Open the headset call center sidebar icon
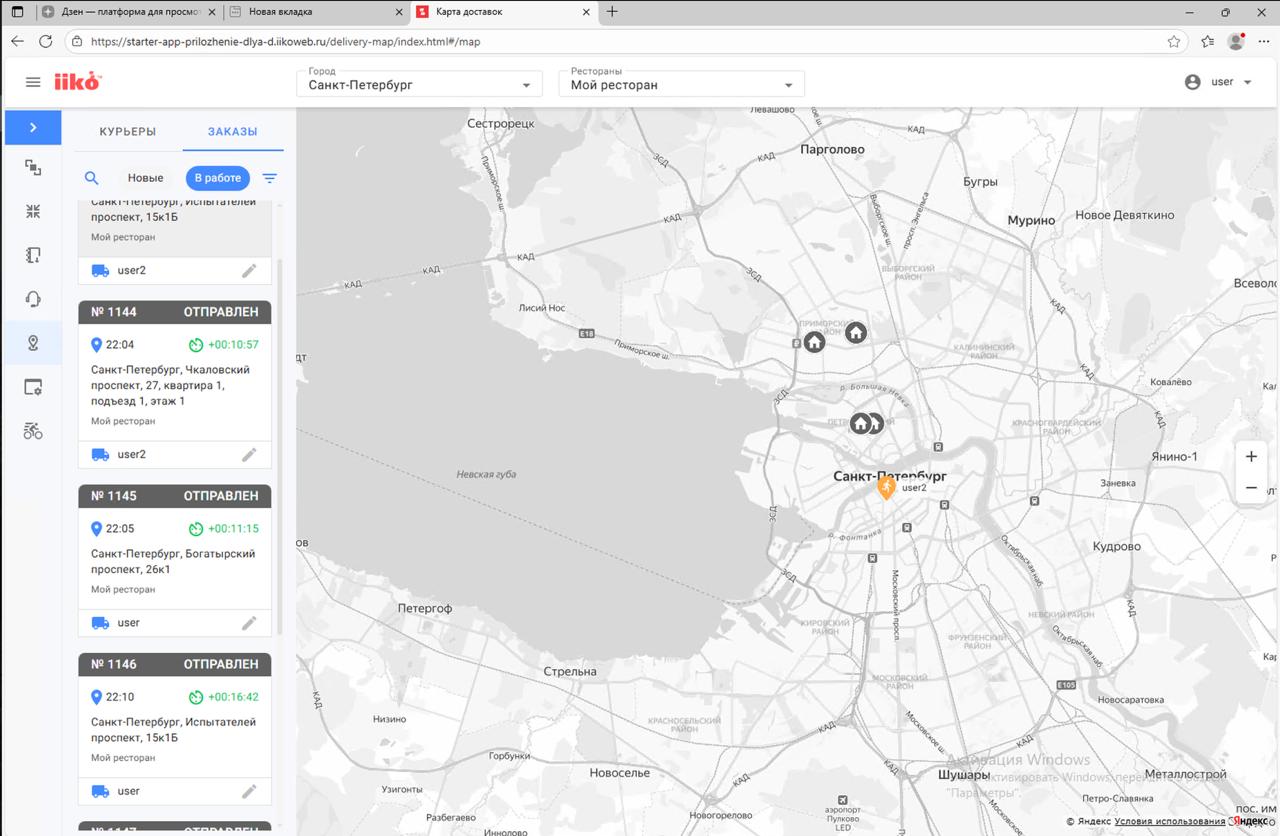Image resolution: width=1280 pixels, height=836 pixels. pyautogui.click(x=33, y=299)
